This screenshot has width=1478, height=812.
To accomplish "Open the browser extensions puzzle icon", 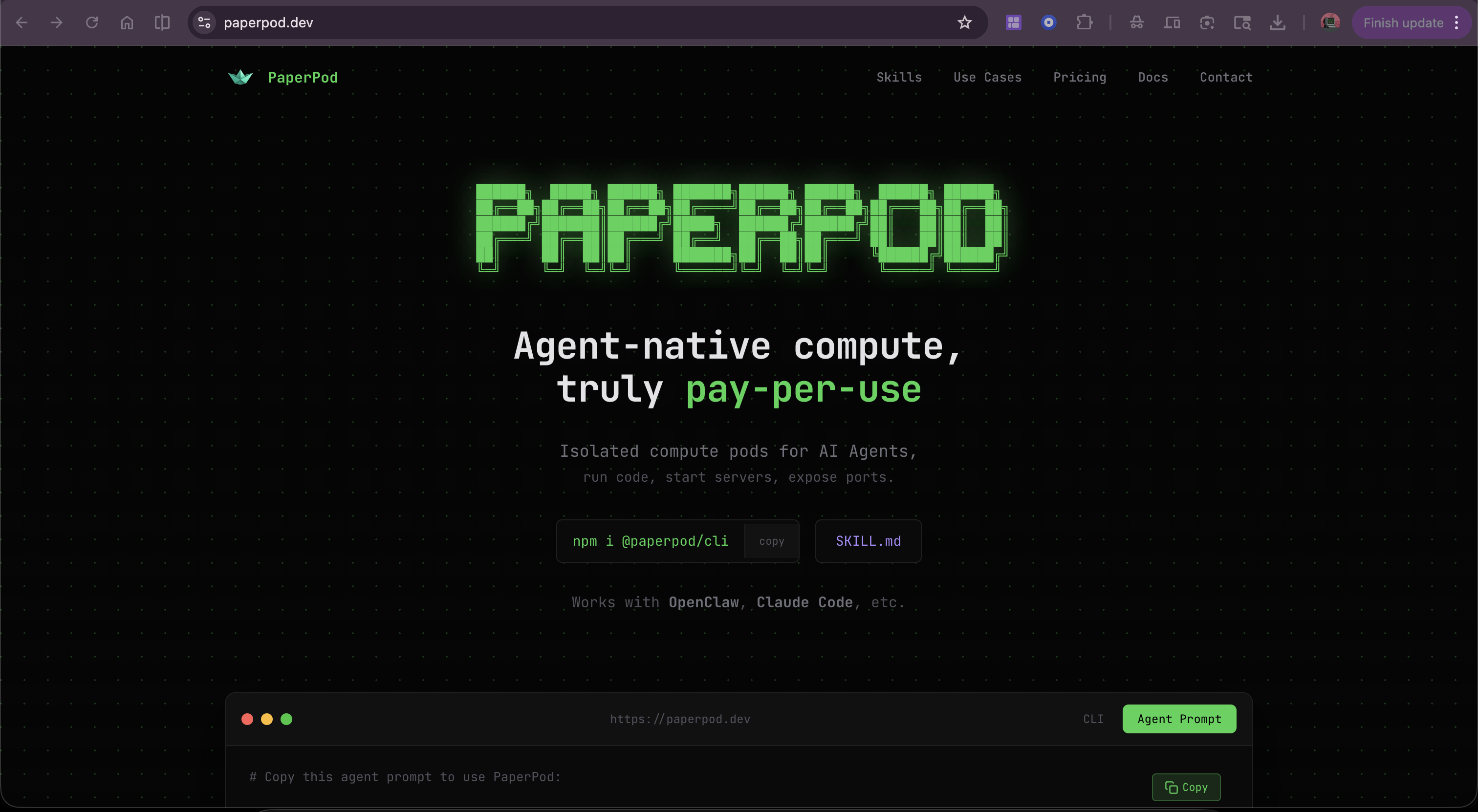I will pyautogui.click(x=1085, y=22).
